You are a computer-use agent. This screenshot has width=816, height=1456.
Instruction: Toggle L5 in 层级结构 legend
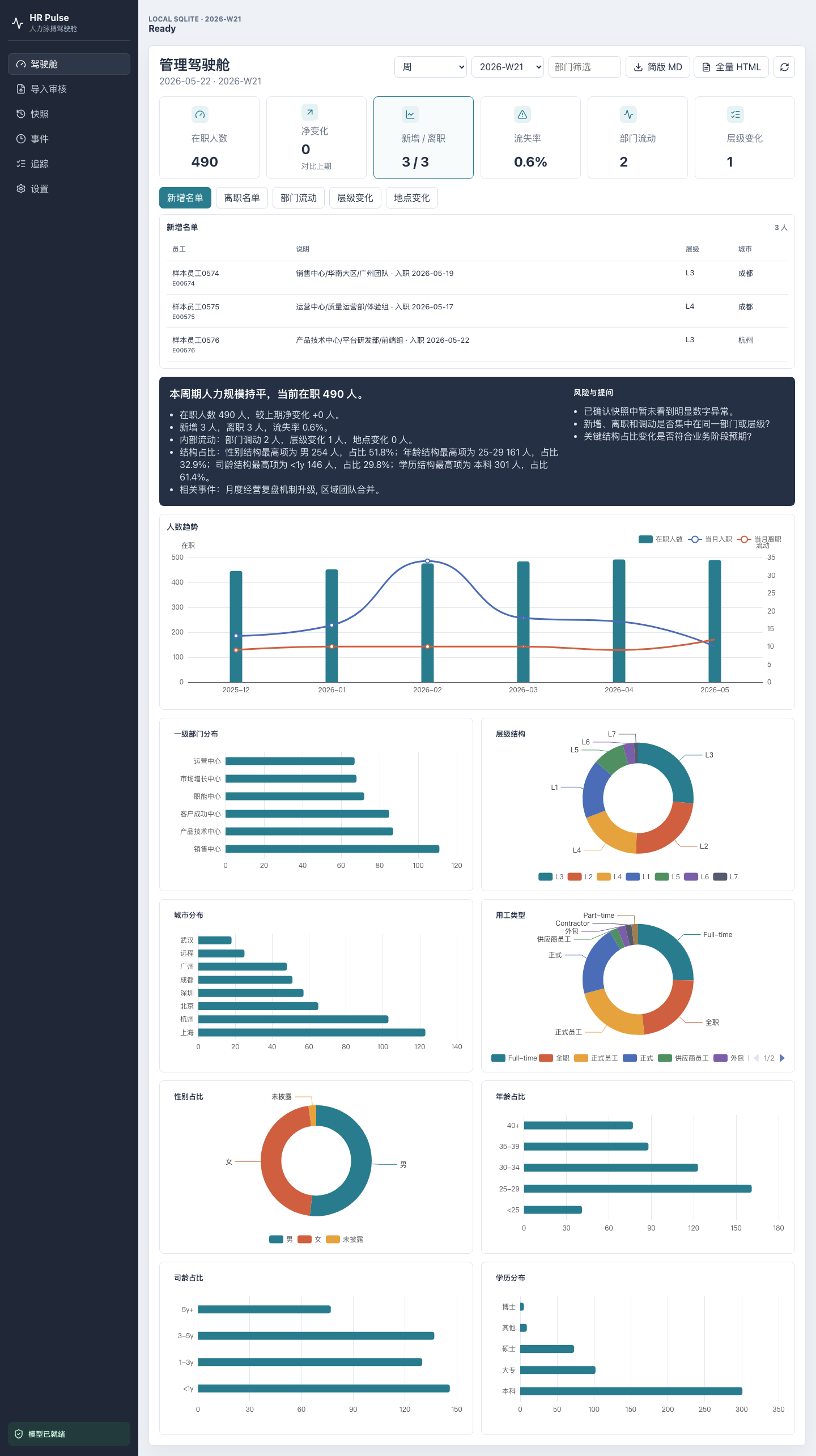pyautogui.click(x=668, y=876)
